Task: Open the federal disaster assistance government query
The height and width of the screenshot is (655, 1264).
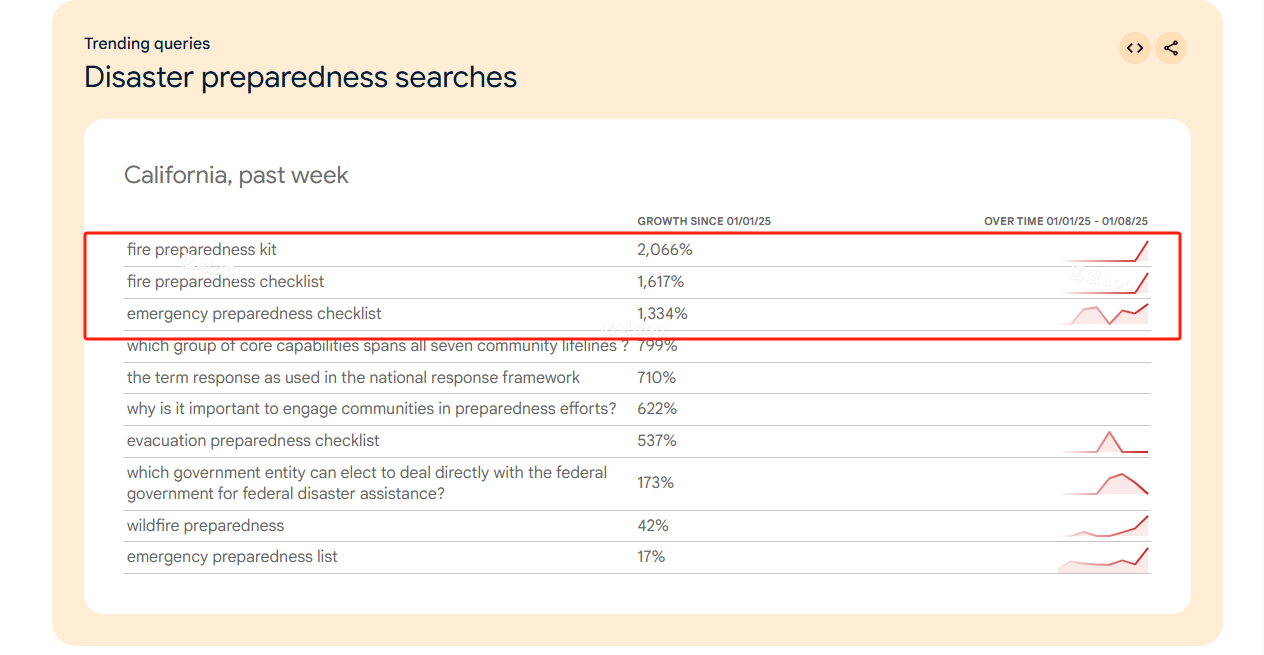Action: coord(367,483)
